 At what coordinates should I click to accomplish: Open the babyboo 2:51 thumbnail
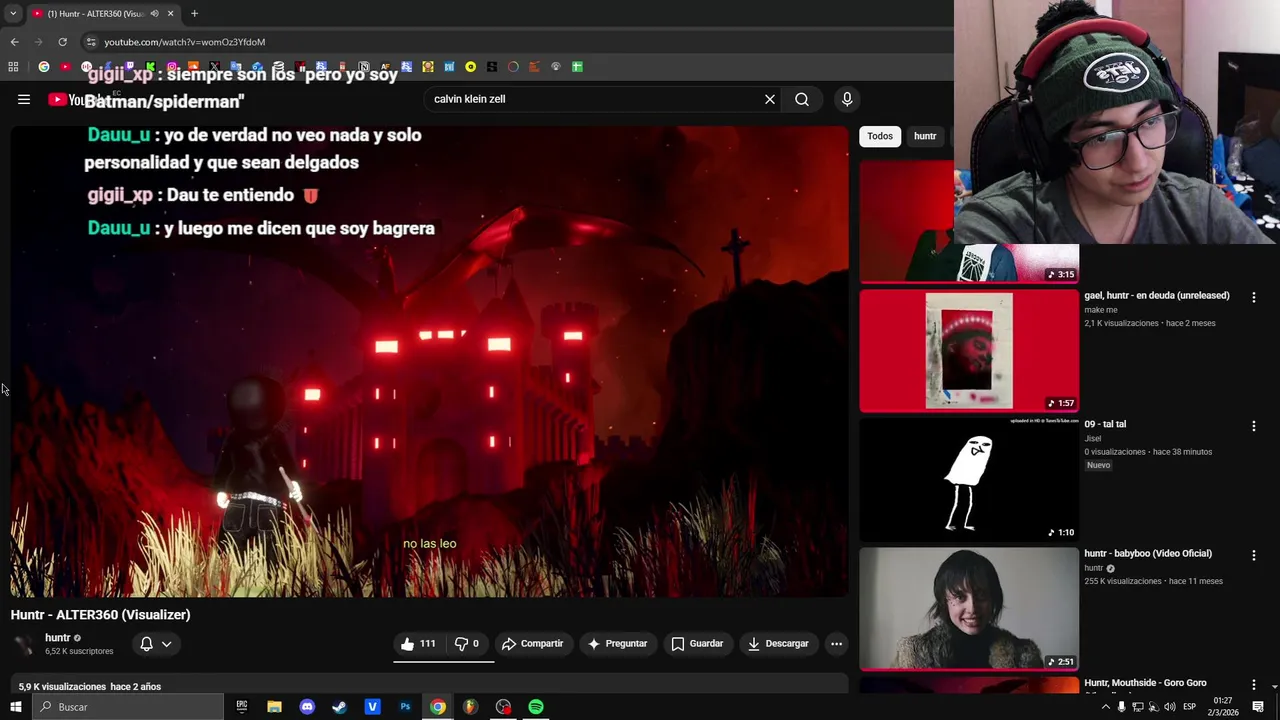969,609
